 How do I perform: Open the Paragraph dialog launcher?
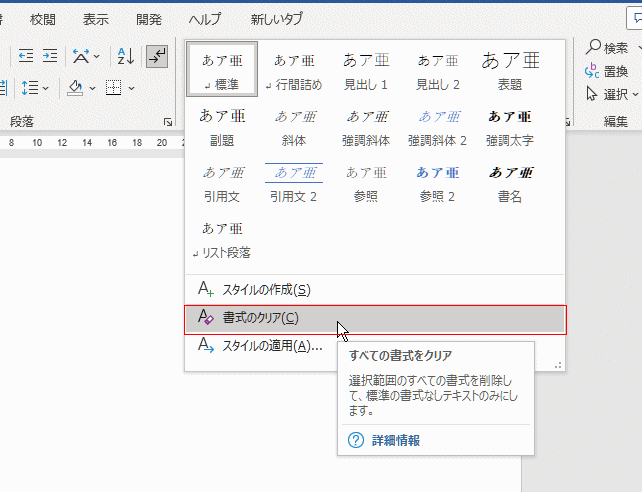(x=168, y=122)
